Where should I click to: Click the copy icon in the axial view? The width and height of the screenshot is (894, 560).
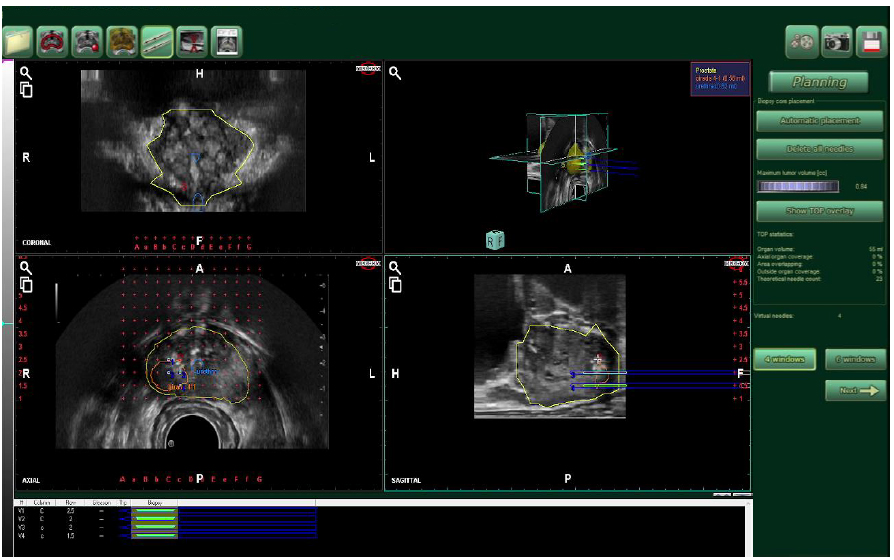pos(26,285)
